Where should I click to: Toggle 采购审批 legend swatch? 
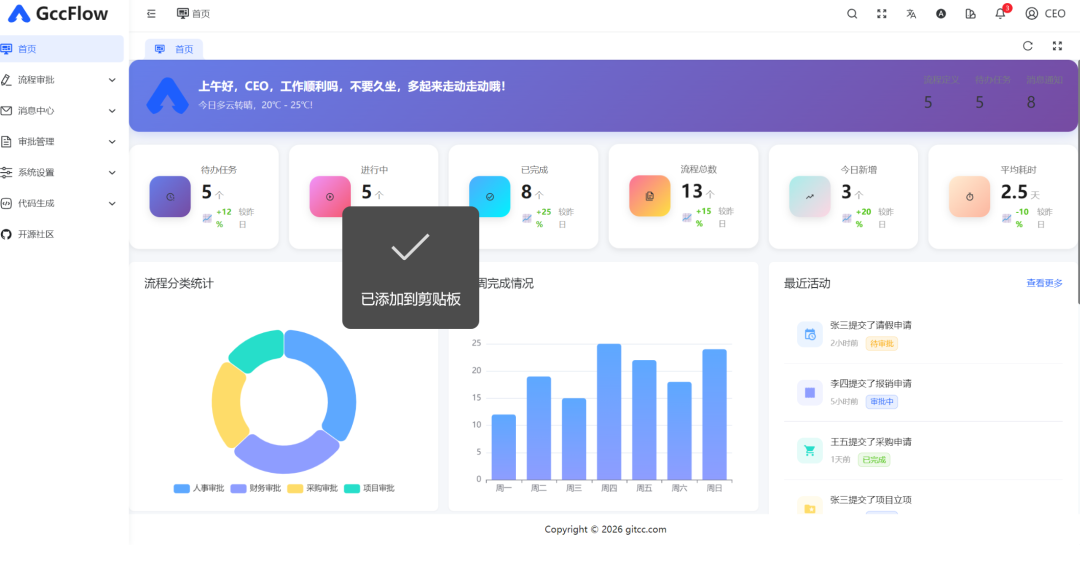[x=295, y=488]
